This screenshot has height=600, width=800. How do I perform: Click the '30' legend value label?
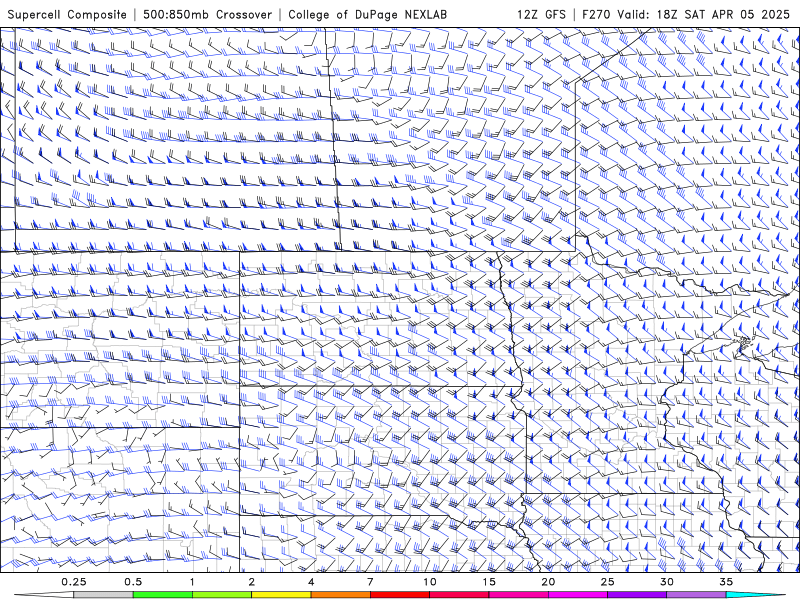[667, 582]
